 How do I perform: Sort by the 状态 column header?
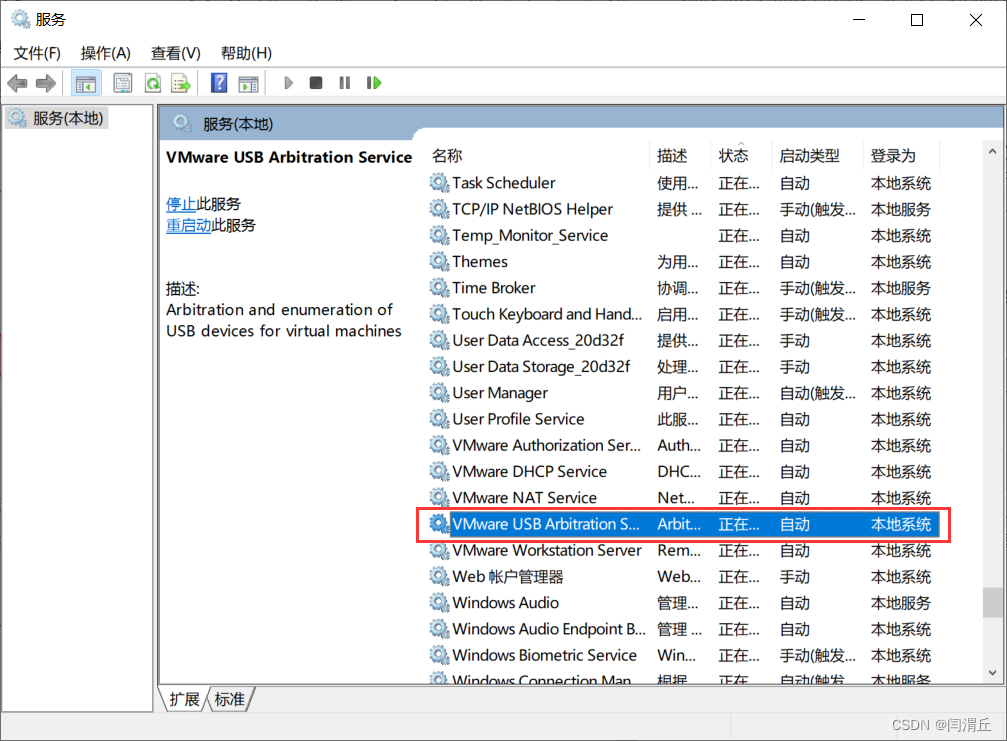click(740, 155)
